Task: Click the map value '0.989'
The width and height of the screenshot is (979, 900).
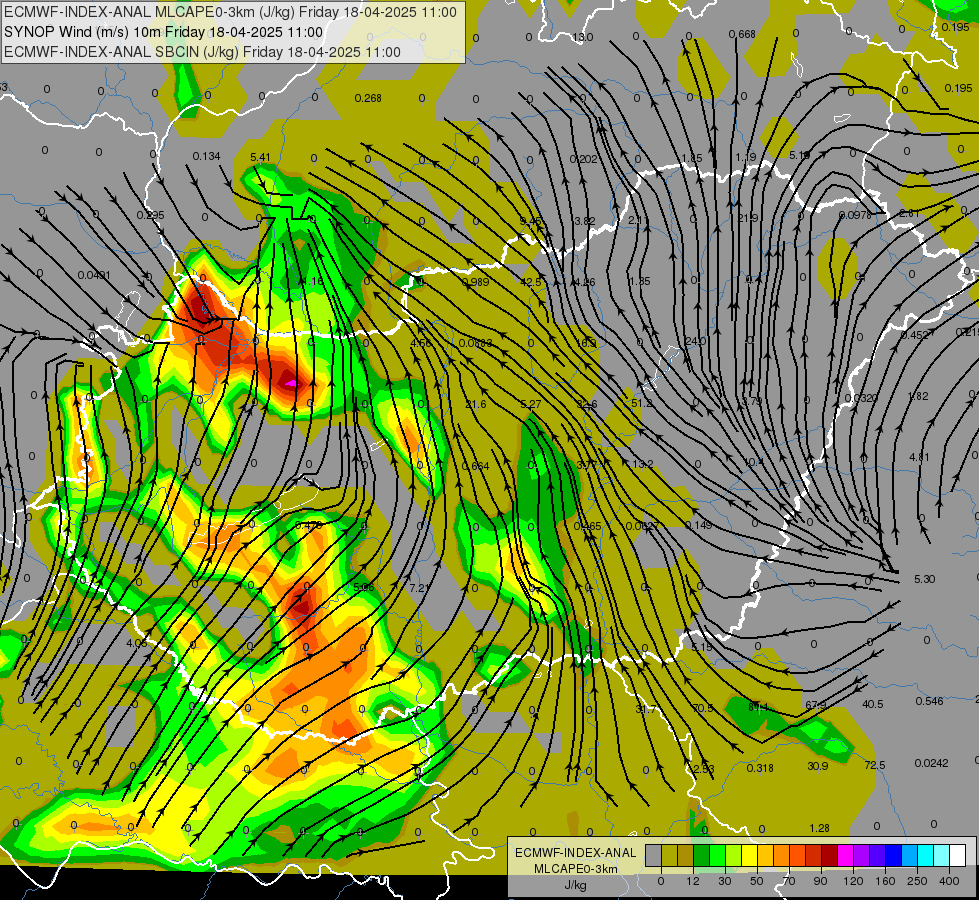Action: 476,282
